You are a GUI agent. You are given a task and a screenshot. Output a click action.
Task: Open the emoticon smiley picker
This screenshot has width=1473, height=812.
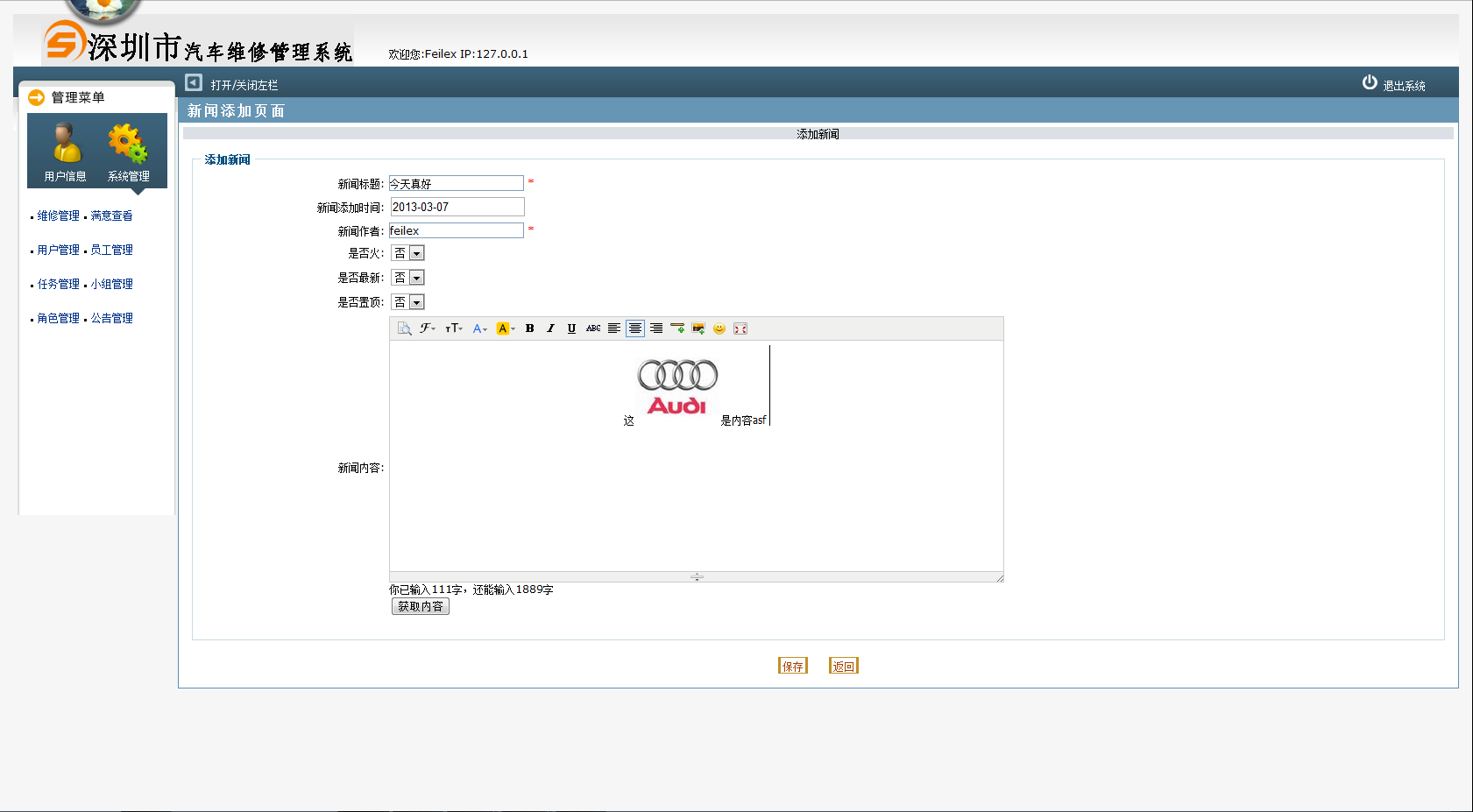(x=719, y=328)
